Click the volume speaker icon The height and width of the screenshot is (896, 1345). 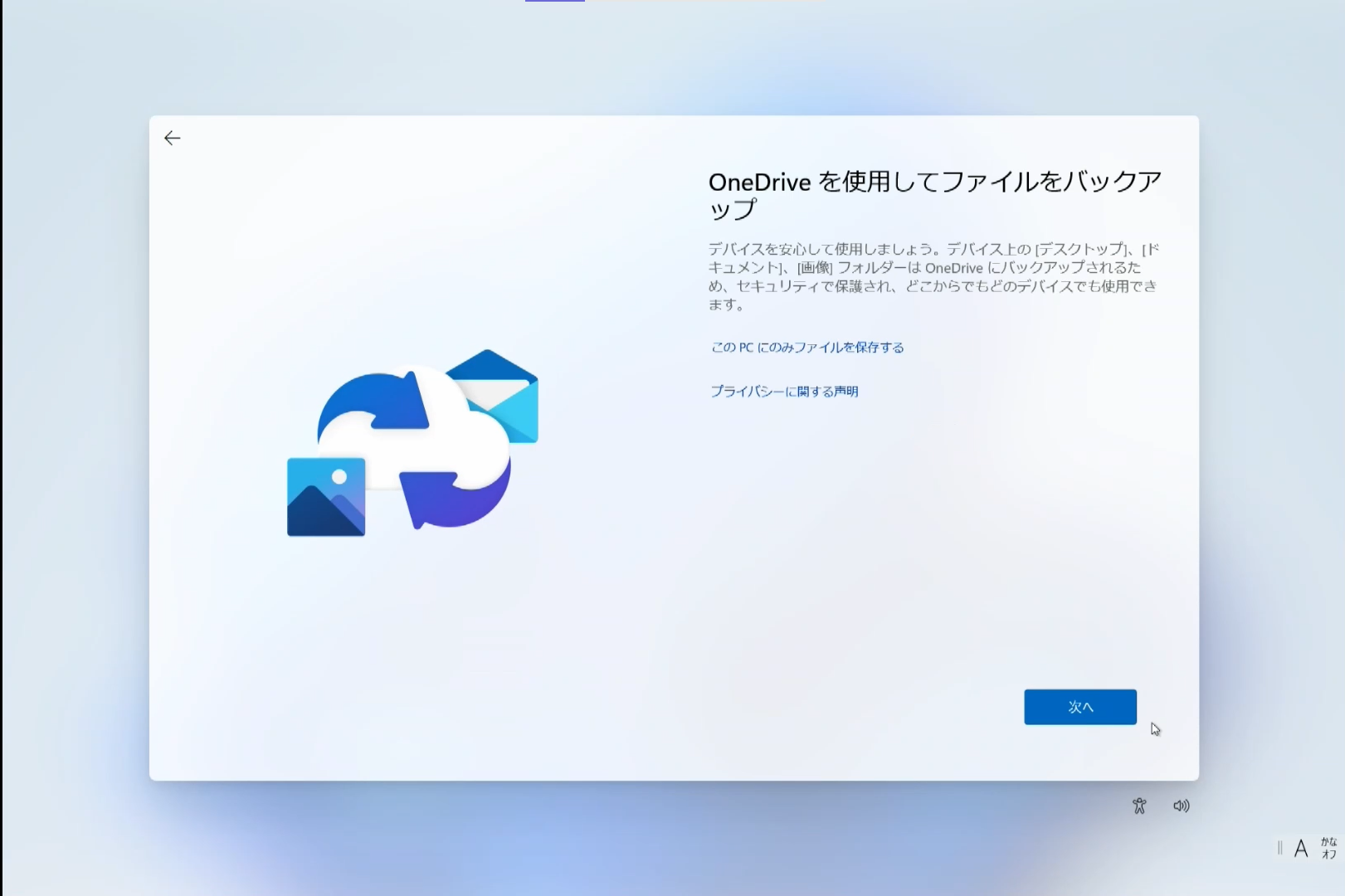[1182, 806]
